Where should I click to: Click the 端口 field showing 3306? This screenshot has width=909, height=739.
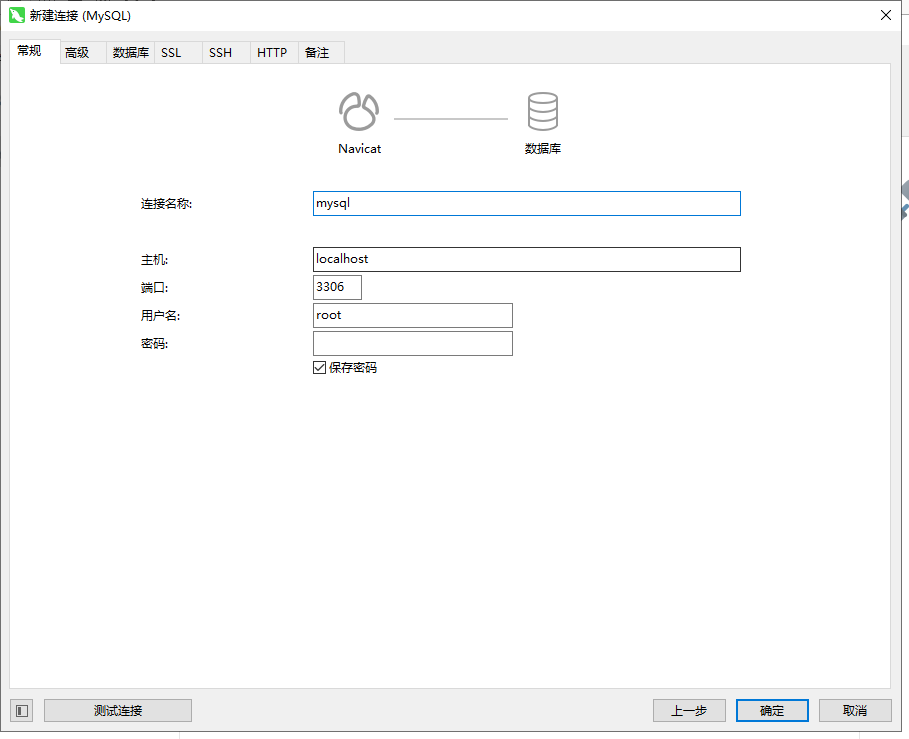(337, 287)
